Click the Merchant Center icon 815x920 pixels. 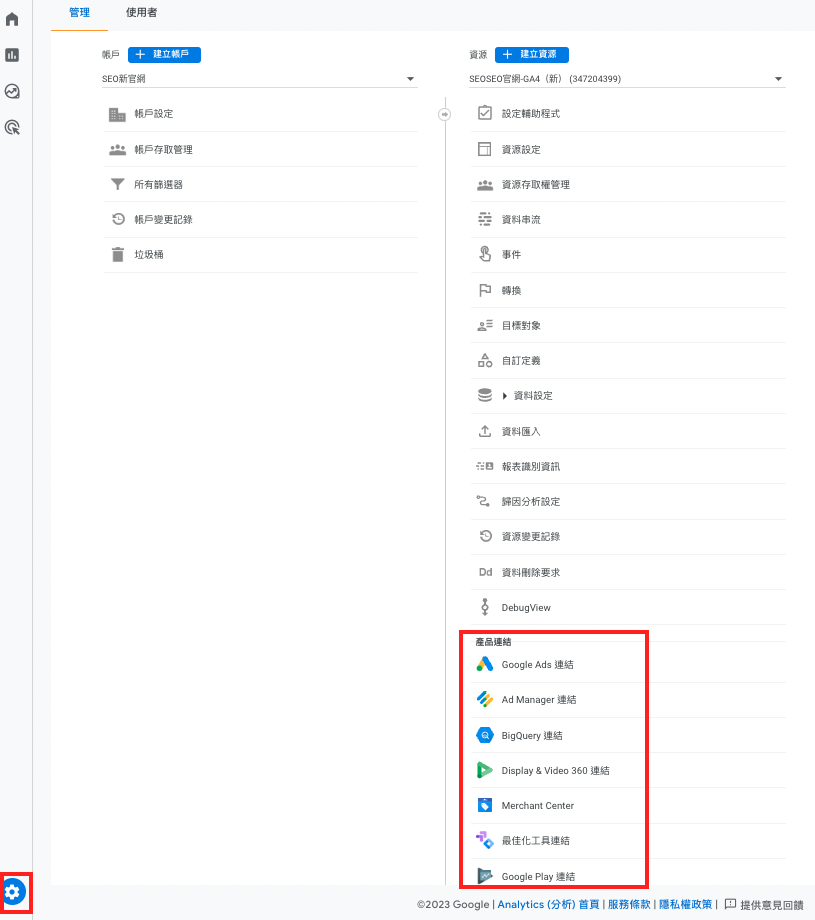pyautogui.click(x=485, y=806)
